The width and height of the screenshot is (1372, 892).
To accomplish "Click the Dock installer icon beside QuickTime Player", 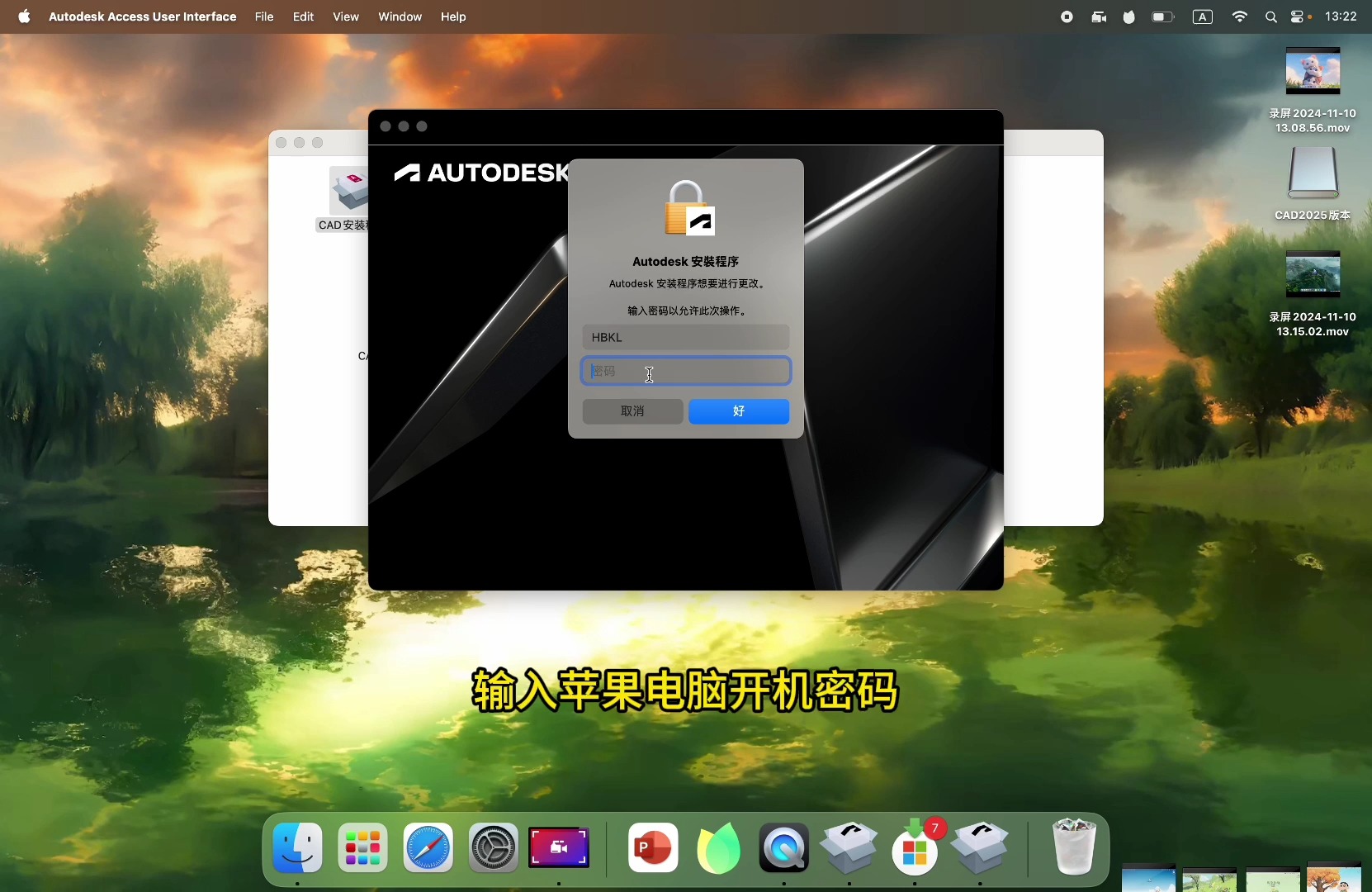I will click(x=849, y=848).
